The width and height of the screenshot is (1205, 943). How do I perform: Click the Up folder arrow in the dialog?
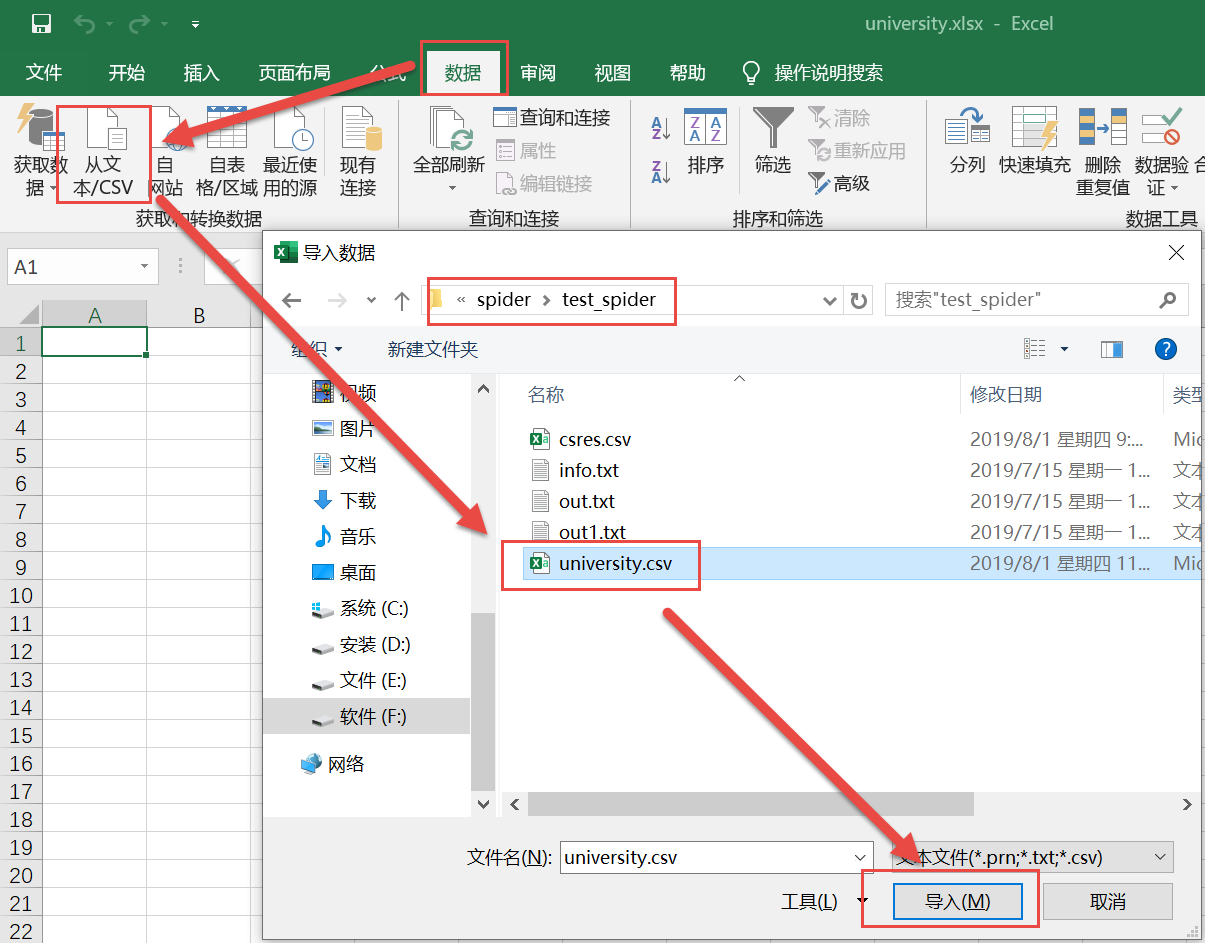click(402, 300)
